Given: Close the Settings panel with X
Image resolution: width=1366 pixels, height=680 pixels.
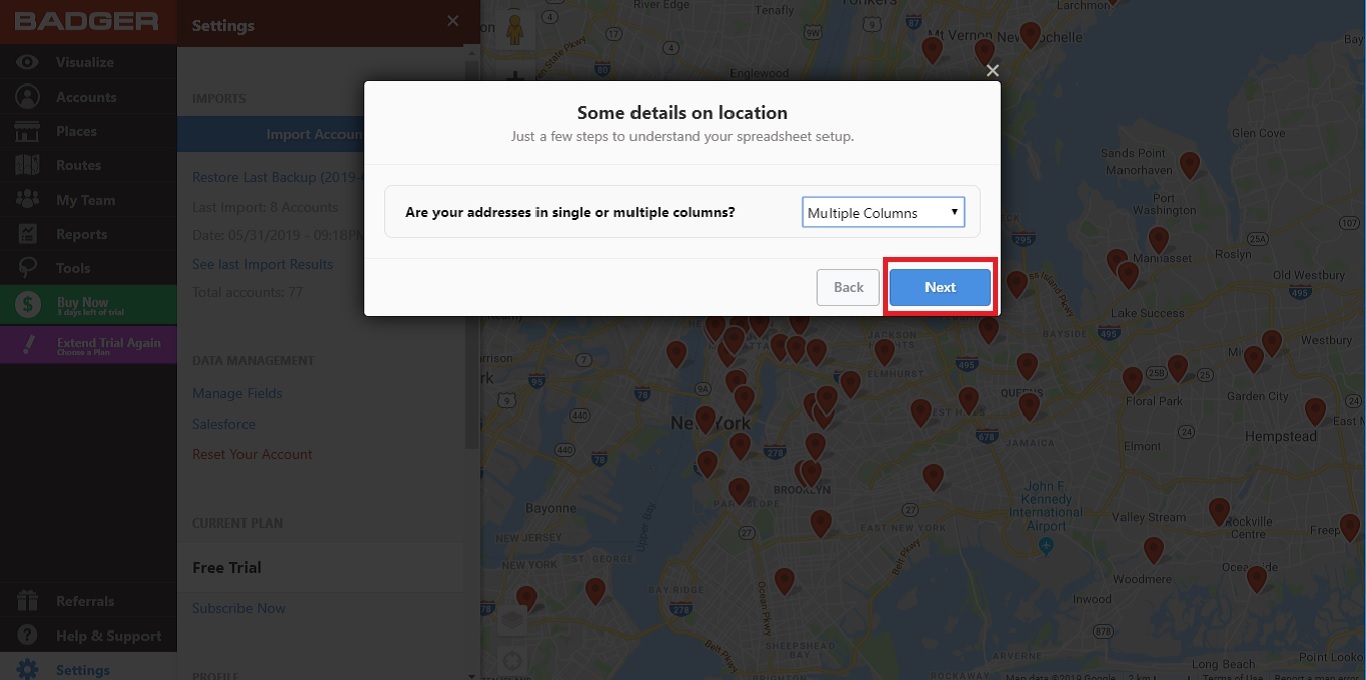Looking at the screenshot, I should [x=453, y=21].
